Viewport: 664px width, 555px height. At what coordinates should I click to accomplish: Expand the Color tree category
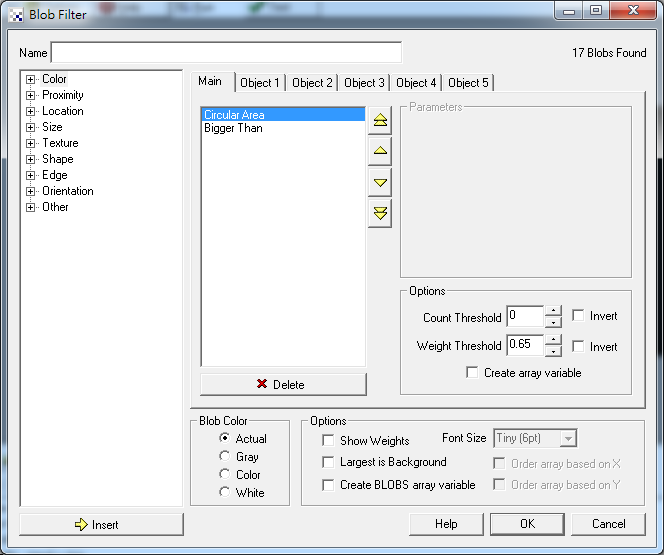coord(31,79)
